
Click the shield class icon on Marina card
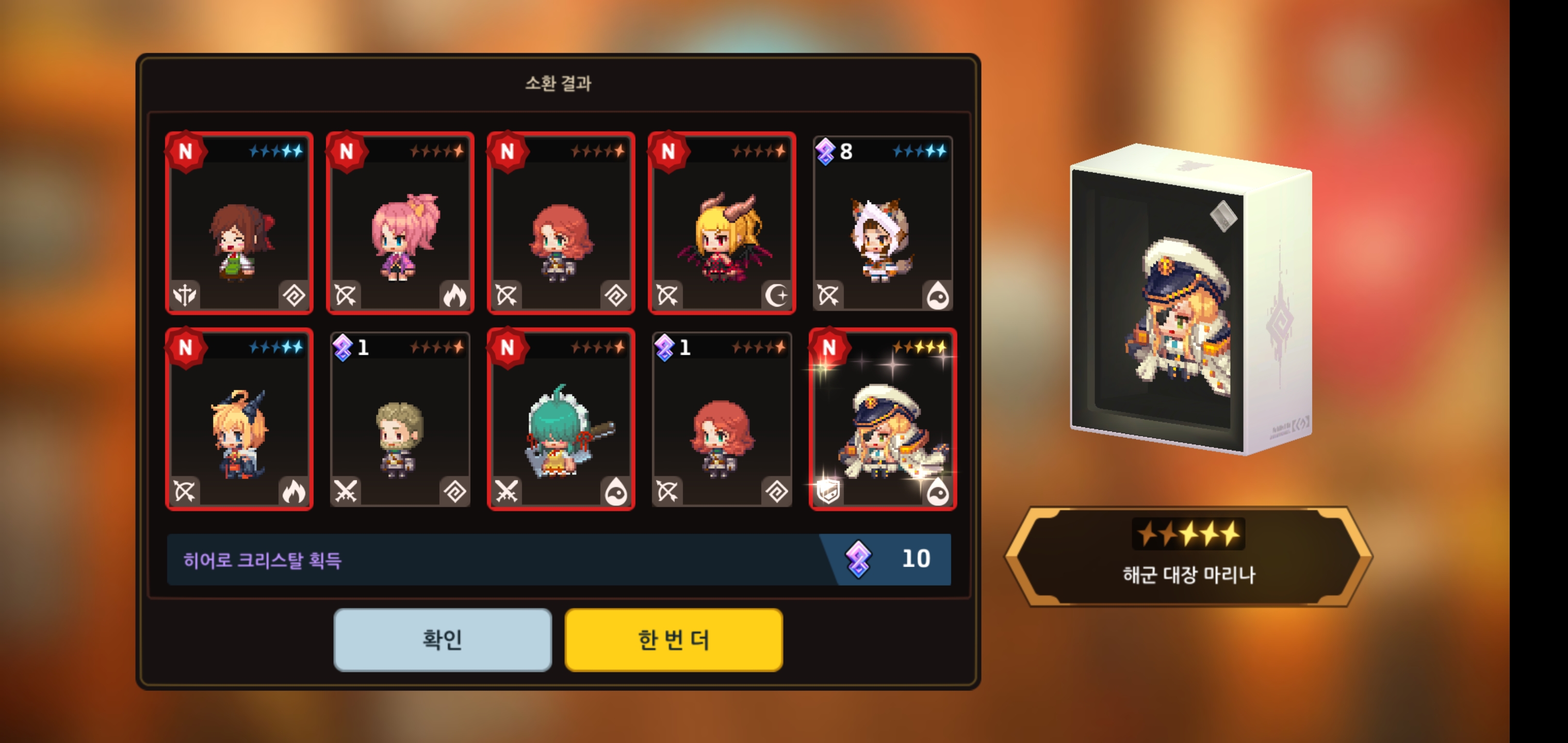click(828, 492)
